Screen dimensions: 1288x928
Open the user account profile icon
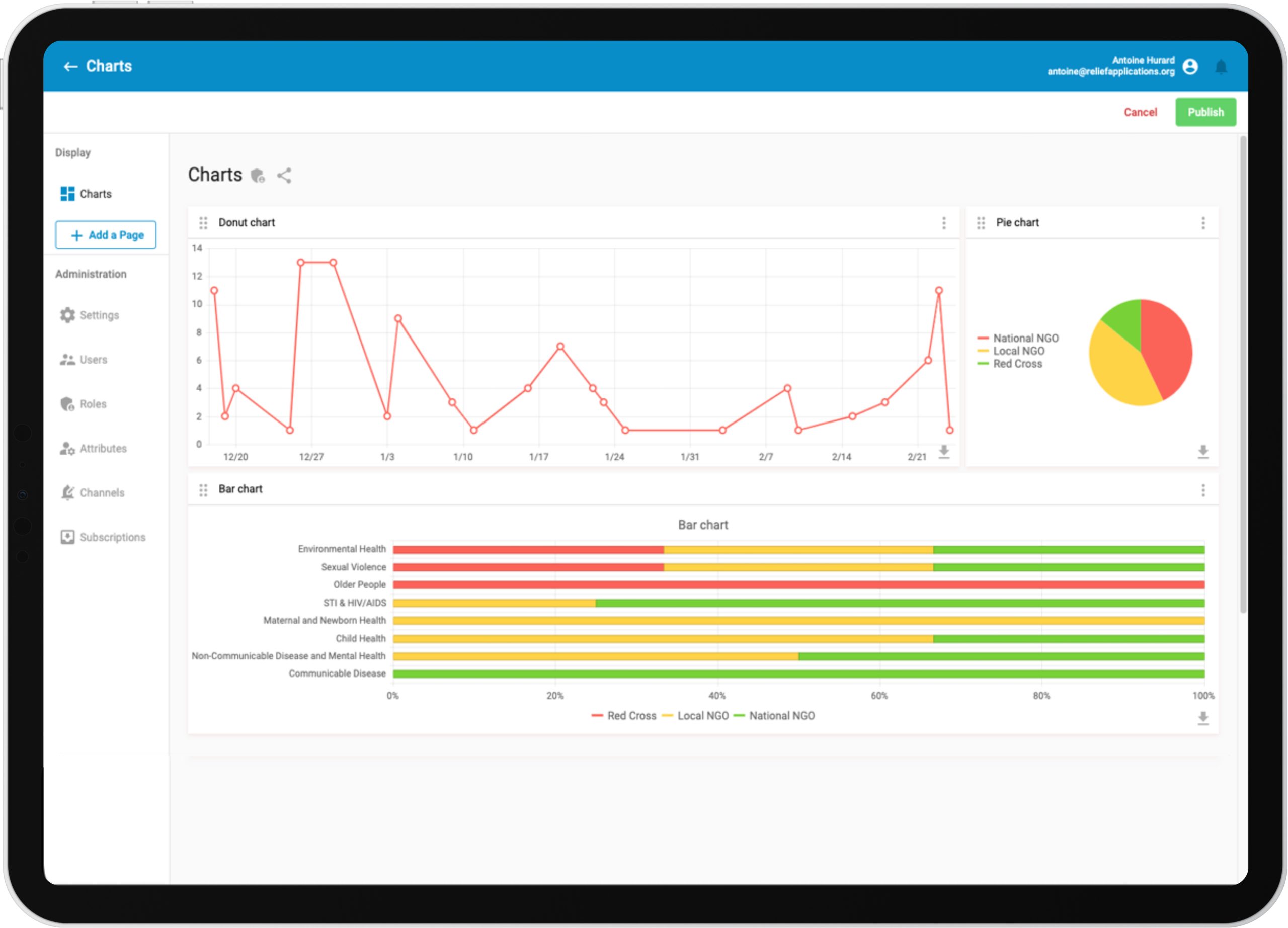click(x=1190, y=67)
